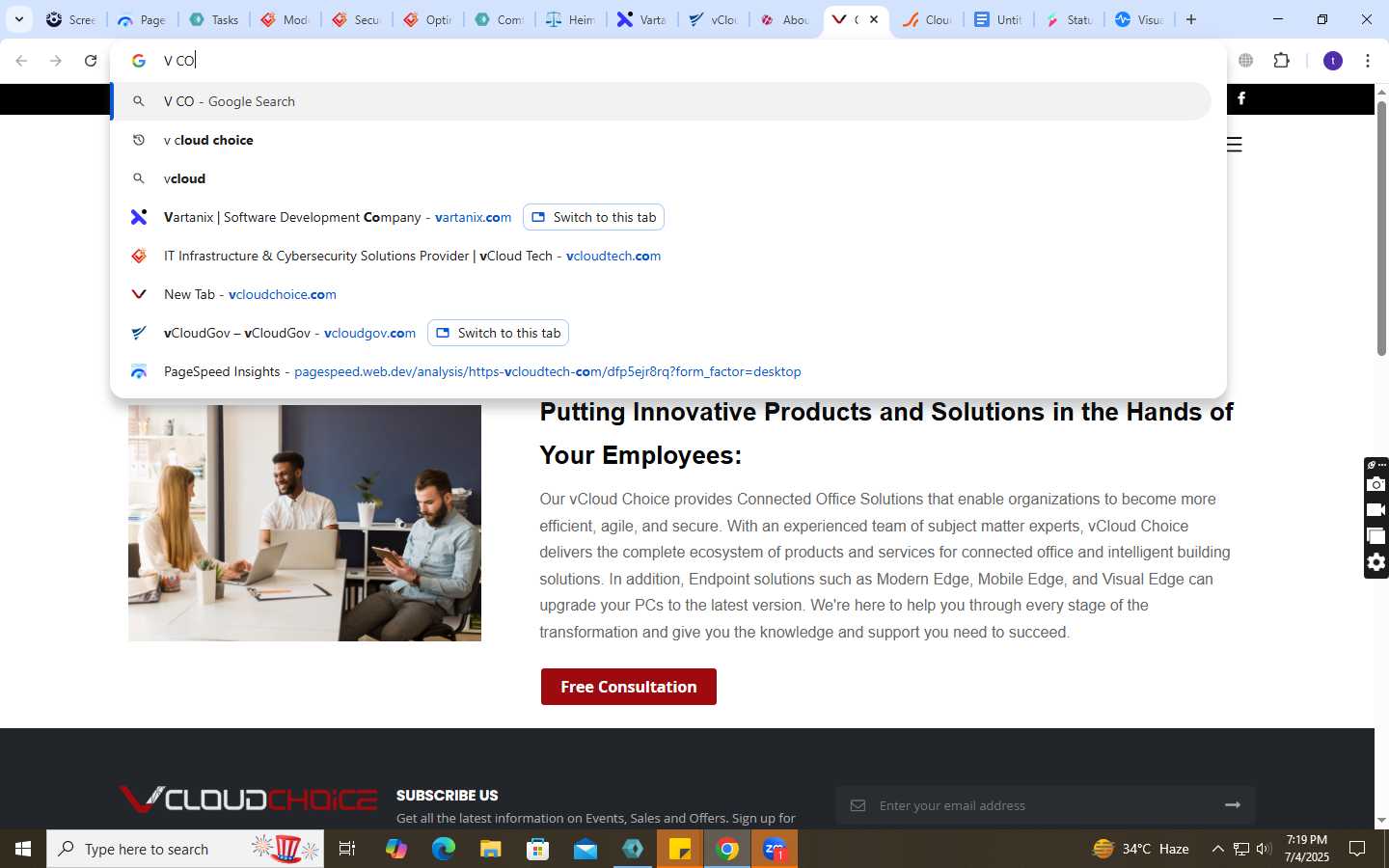Image resolution: width=1389 pixels, height=868 pixels.
Task: Open Task View in the taskbar
Action: coord(347,849)
